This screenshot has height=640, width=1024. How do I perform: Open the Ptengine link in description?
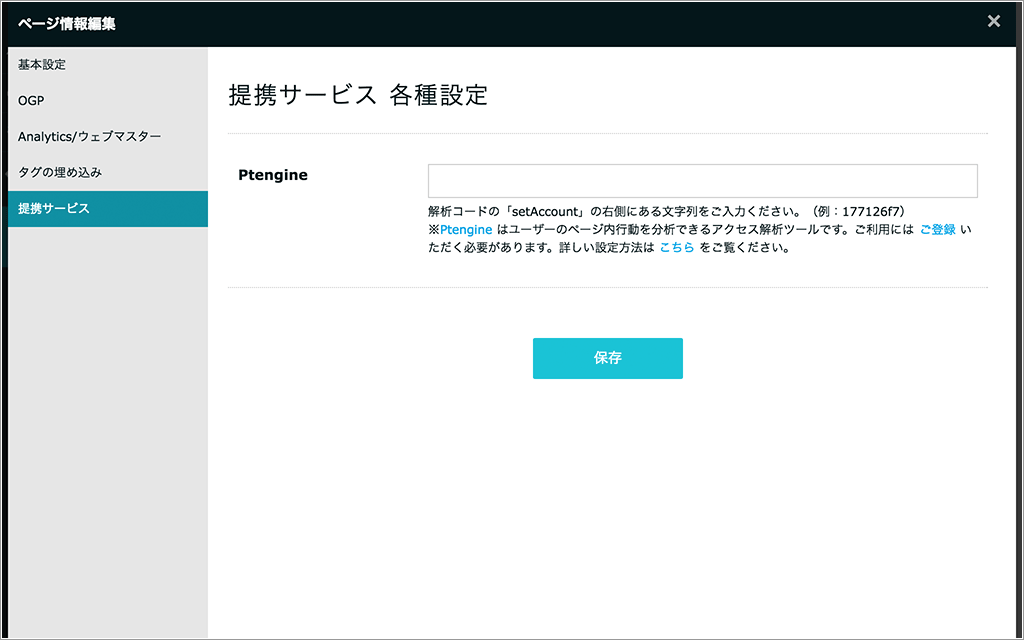click(466, 230)
